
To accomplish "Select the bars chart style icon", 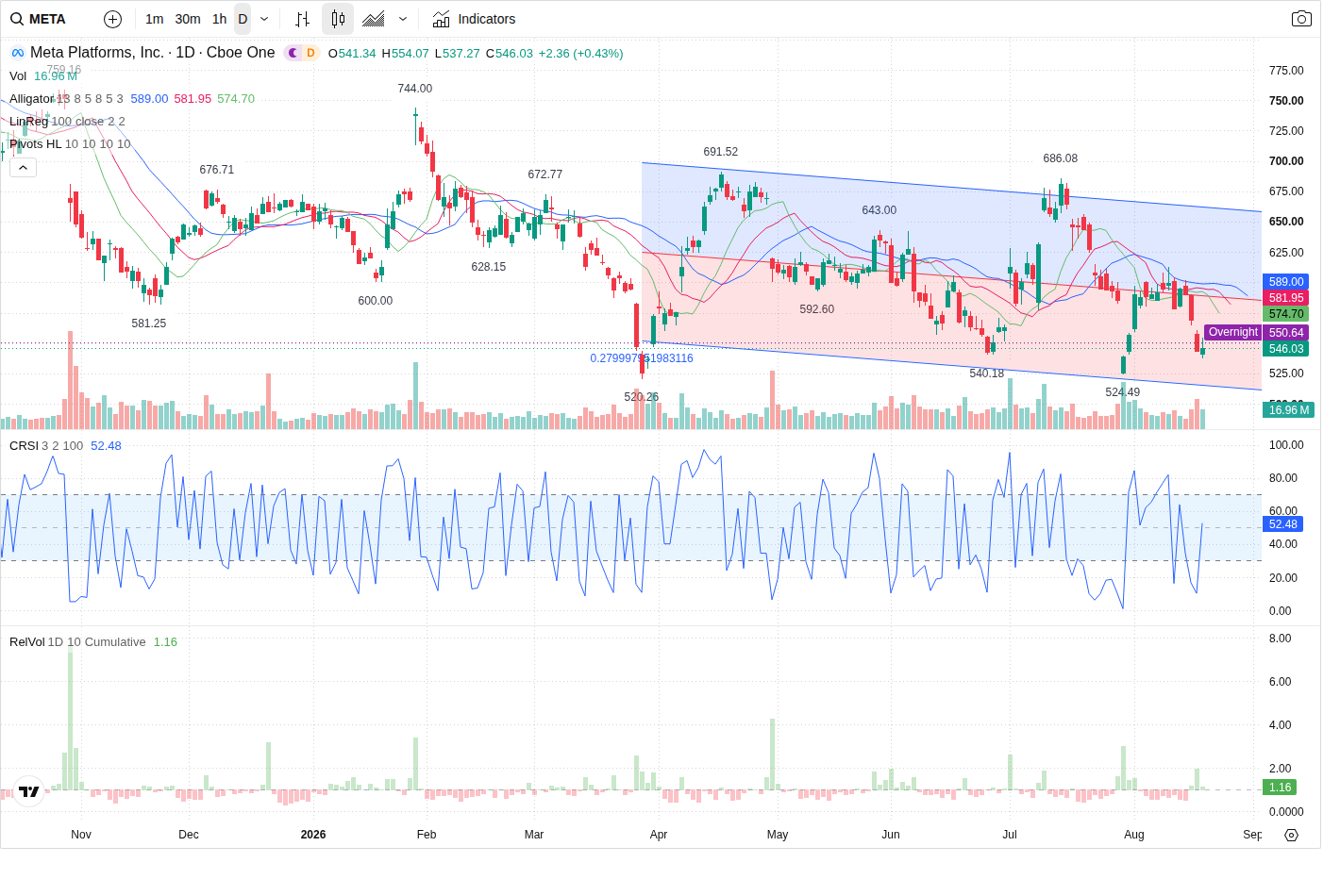I will click(x=302, y=19).
